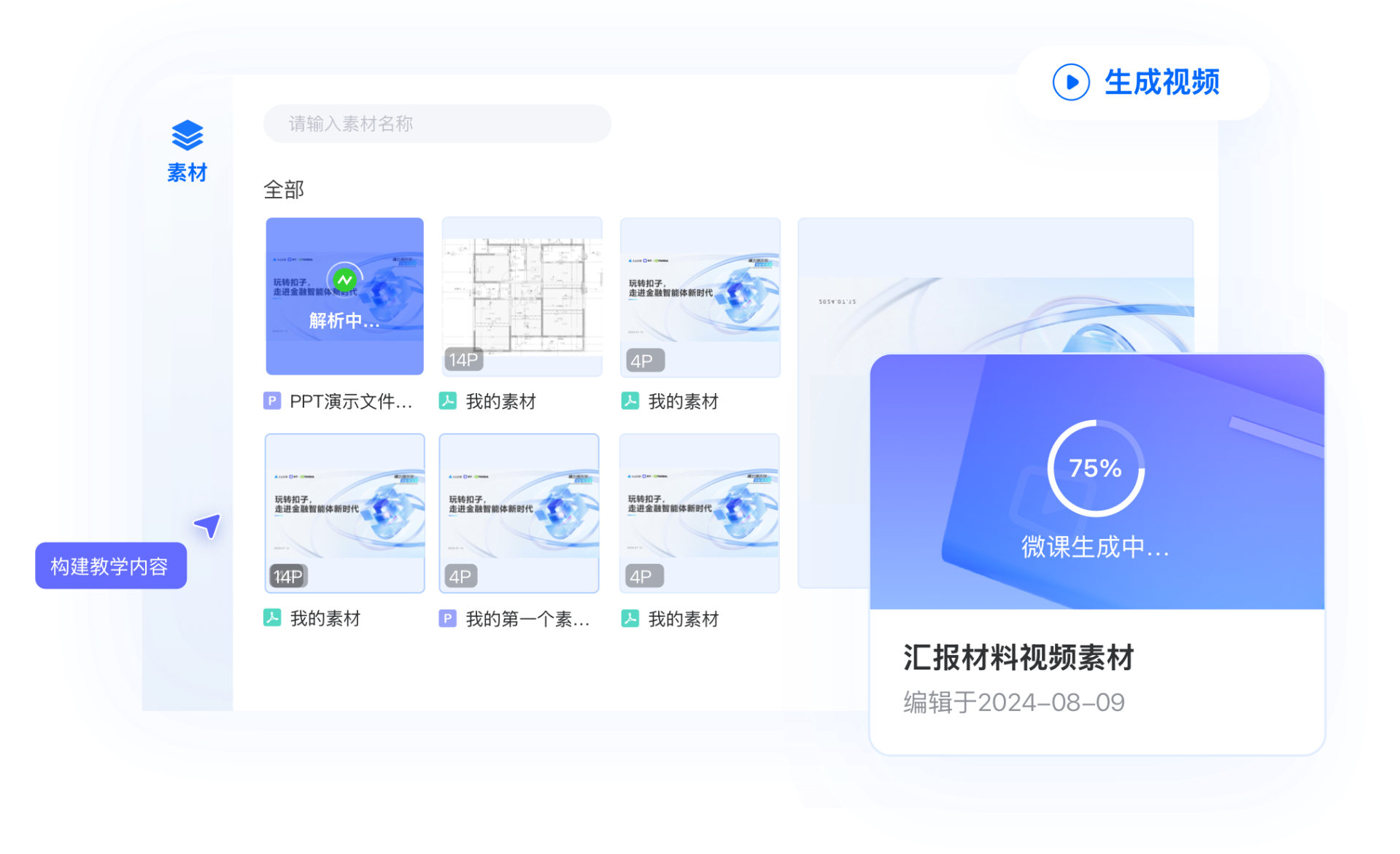Screen dimensions: 1400x854
Task: Click the paper-plane cursor icon near 构建教学内容
Action: point(208,524)
